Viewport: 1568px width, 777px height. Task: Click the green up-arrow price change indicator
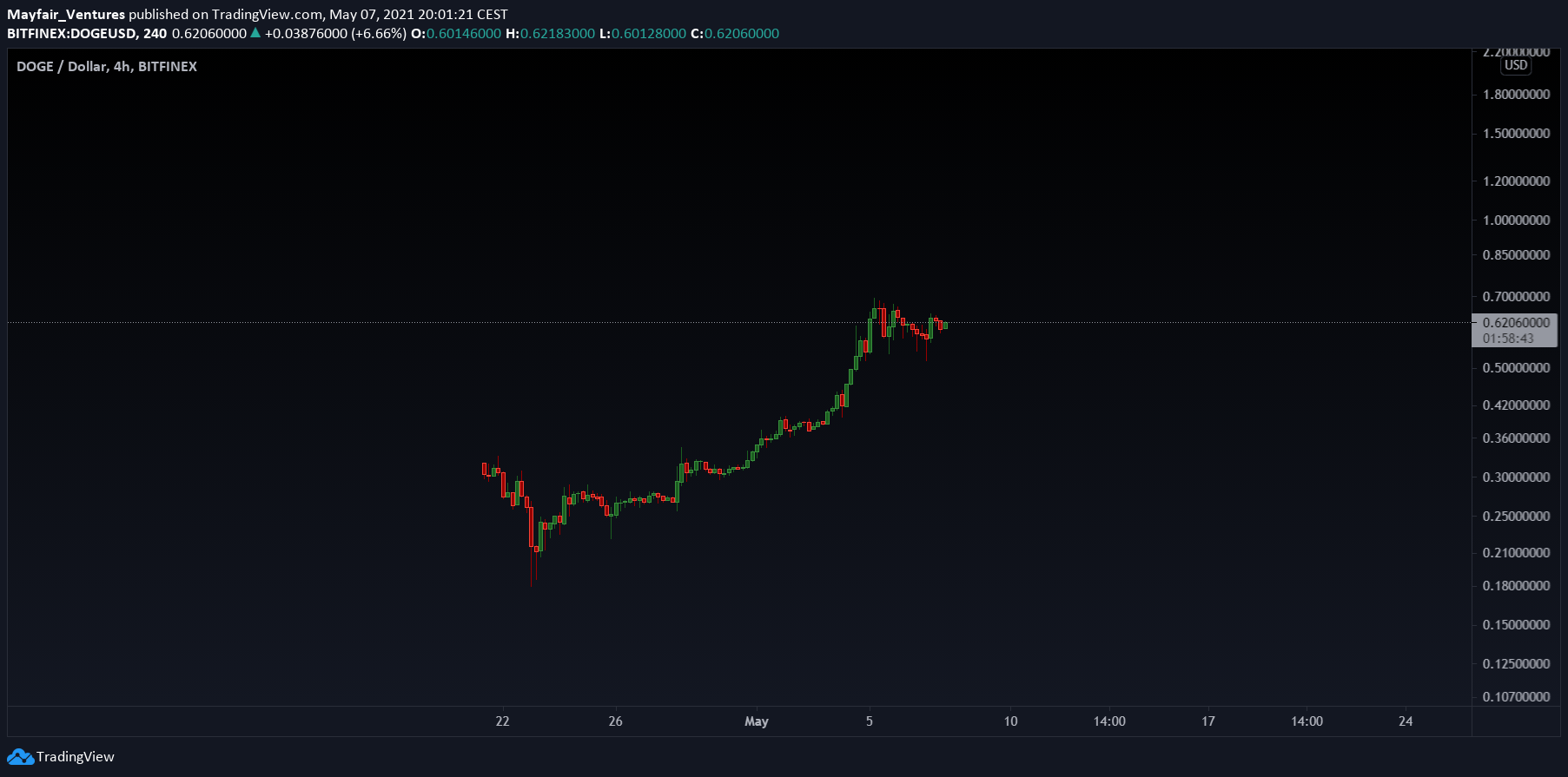[x=255, y=33]
